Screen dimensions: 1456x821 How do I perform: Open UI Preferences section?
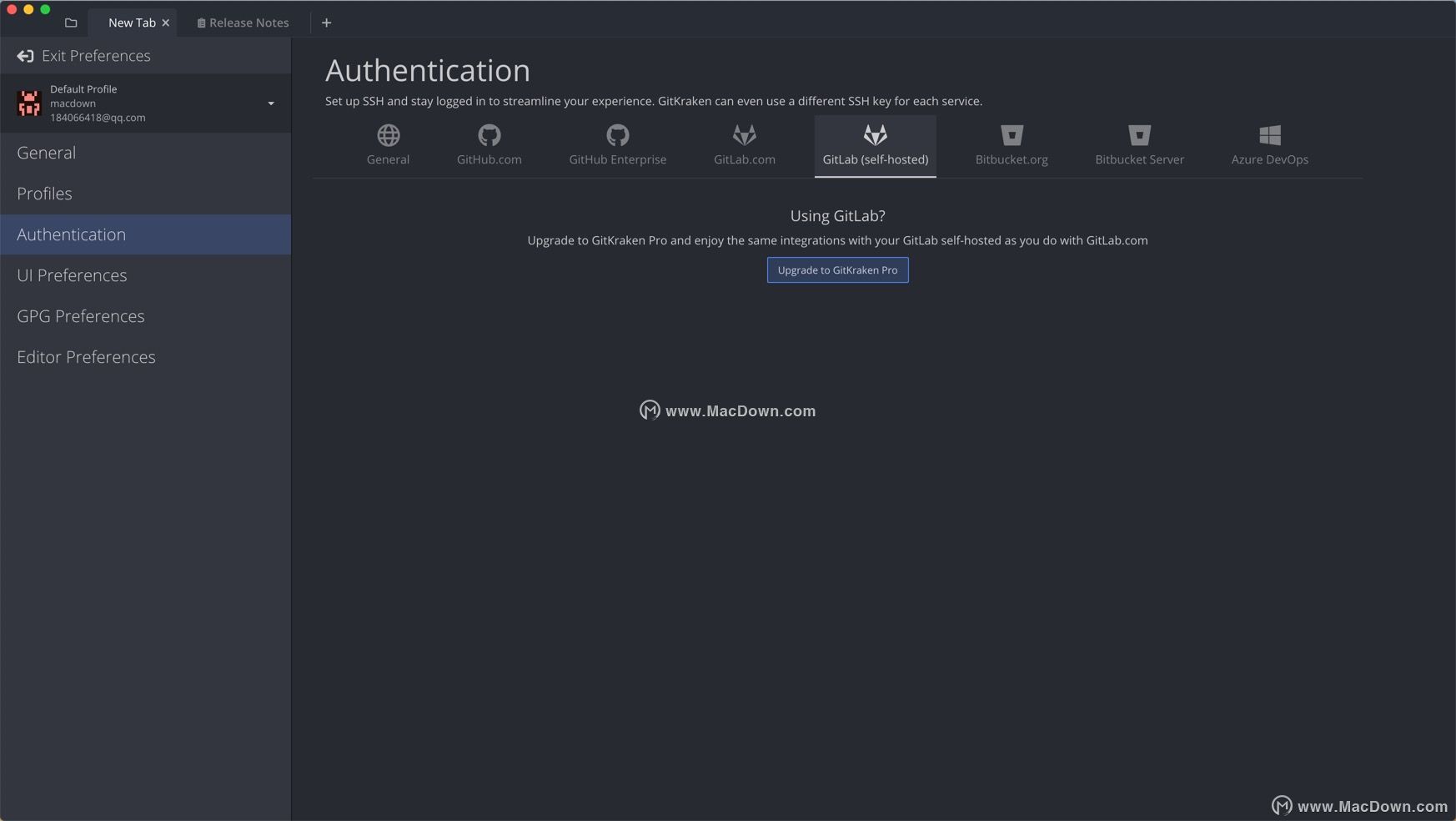pos(145,275)
